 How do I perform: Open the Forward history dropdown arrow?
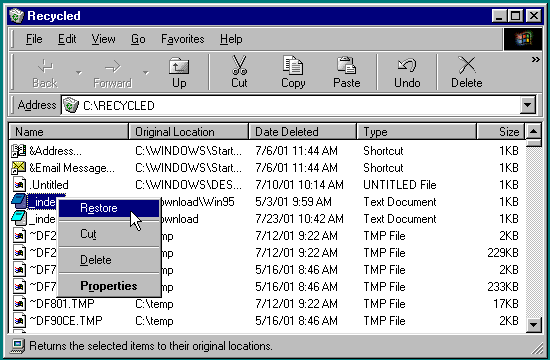pyautogui.click(x=146, y=73)
